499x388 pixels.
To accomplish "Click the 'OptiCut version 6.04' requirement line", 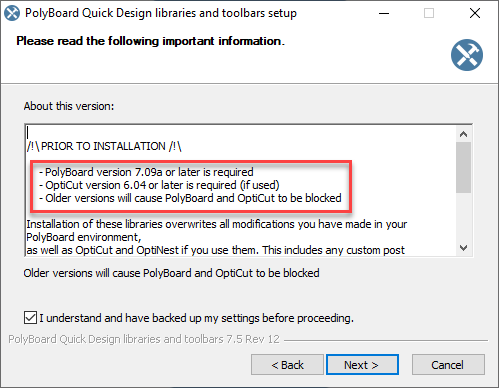I will pos(159,185).
